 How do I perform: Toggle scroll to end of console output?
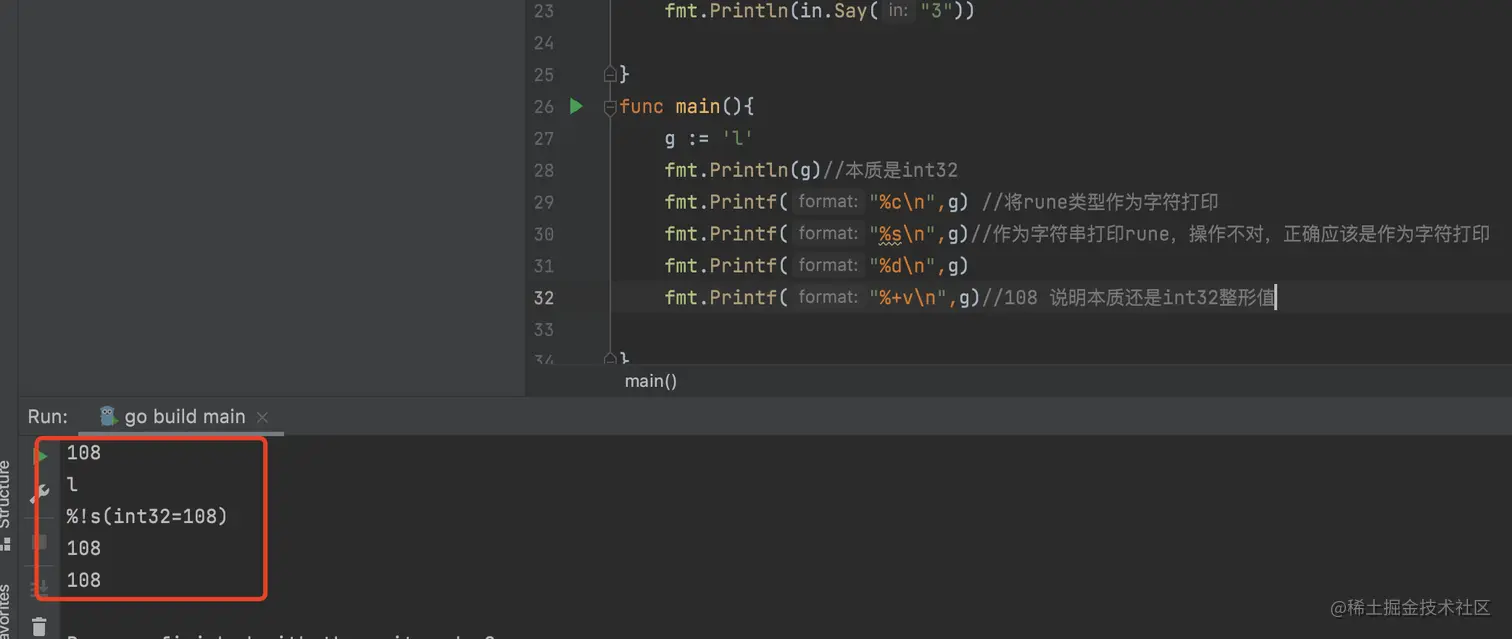click(x=40, y=588)
